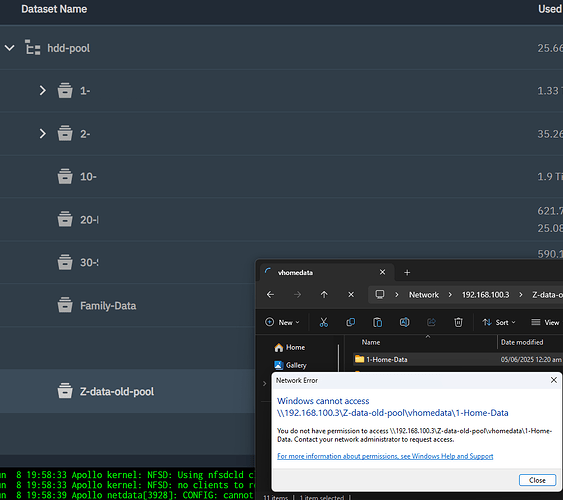
Task: Select the Z-data-old-pool dataset row
Action: click(127, 391)
